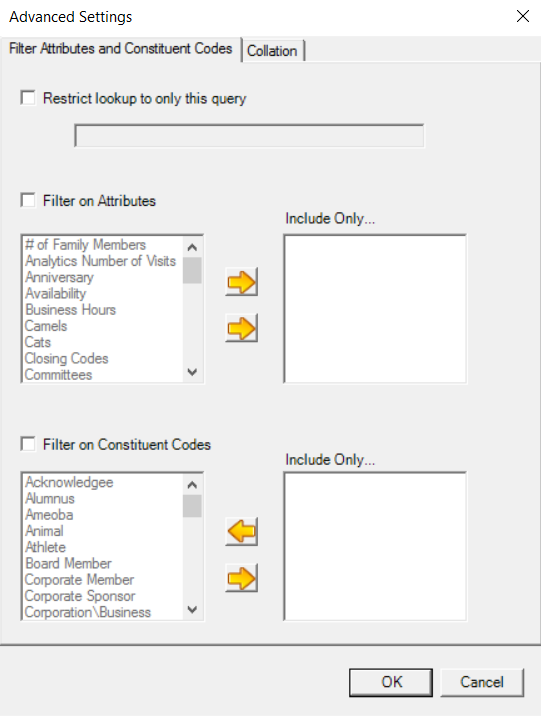Enable Restrict lookup to only this query

(28, 98)
